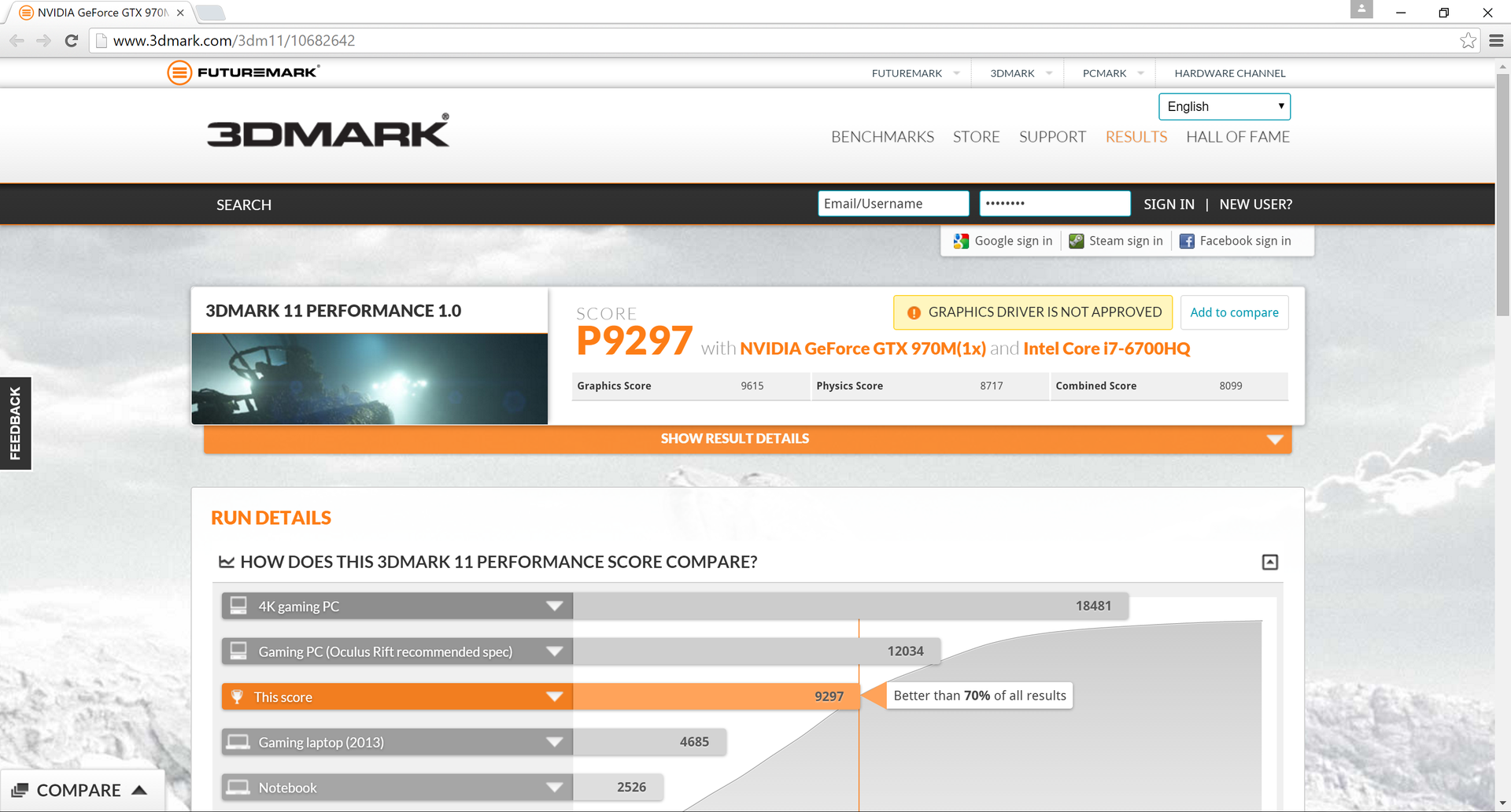The height and width of the screenshot is (812, 1511).
Task: Show result details orange bar
Action: (x=748, y=439)
